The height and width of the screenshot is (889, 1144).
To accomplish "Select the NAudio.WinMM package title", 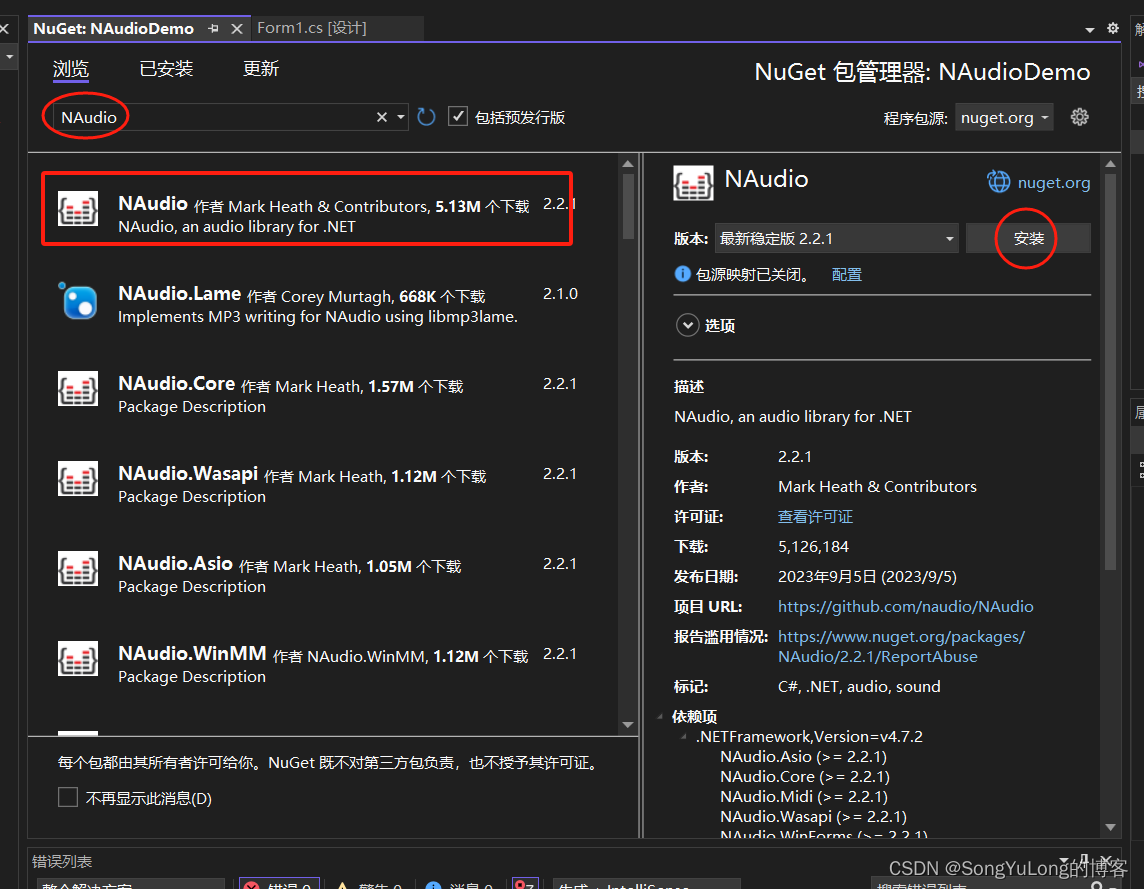I will coord(193,653).
